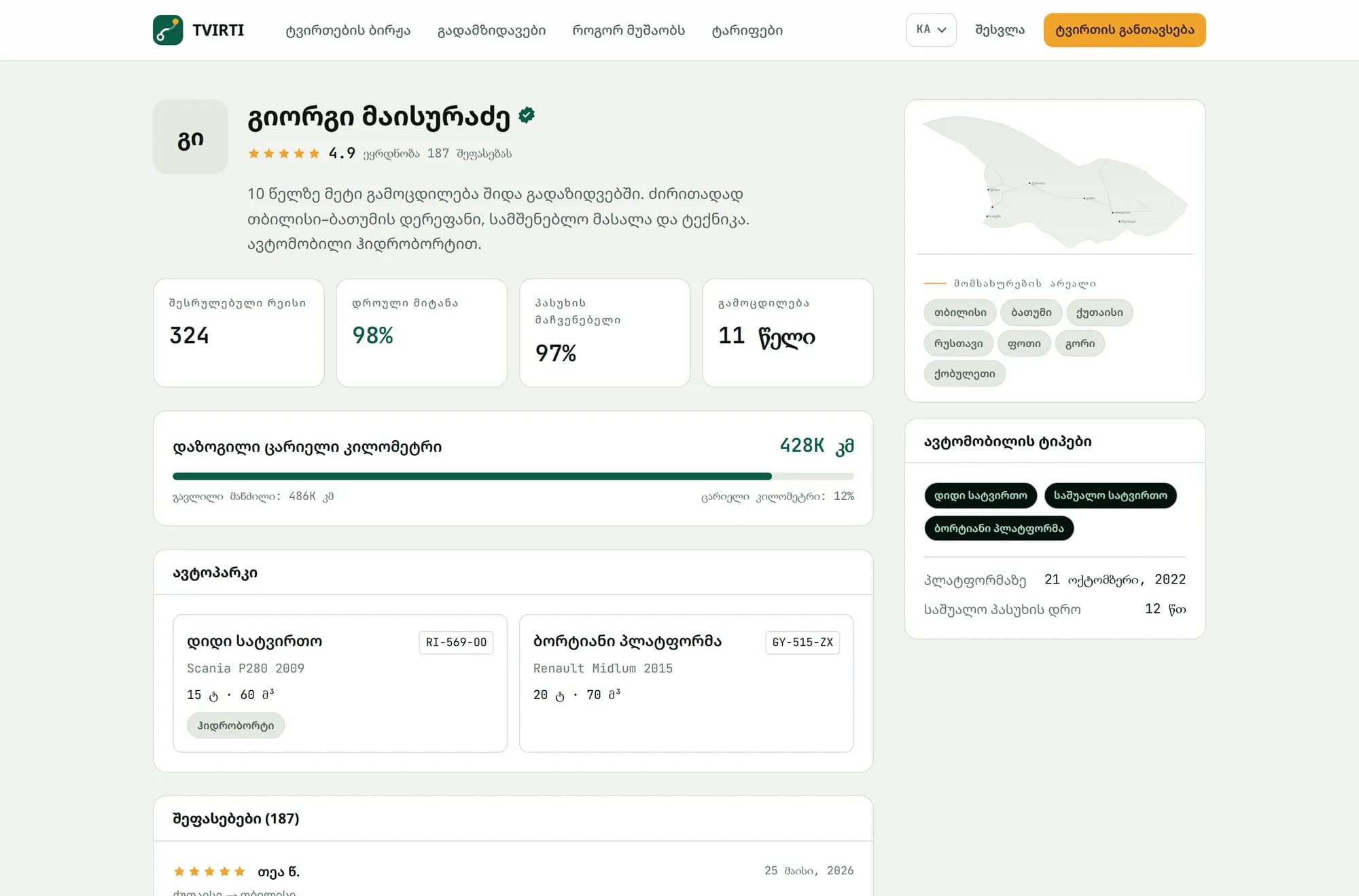Viewport: 1359px width, 896px height.
Task: Click the TVIRTI logo icon
Action: [168, 30]
